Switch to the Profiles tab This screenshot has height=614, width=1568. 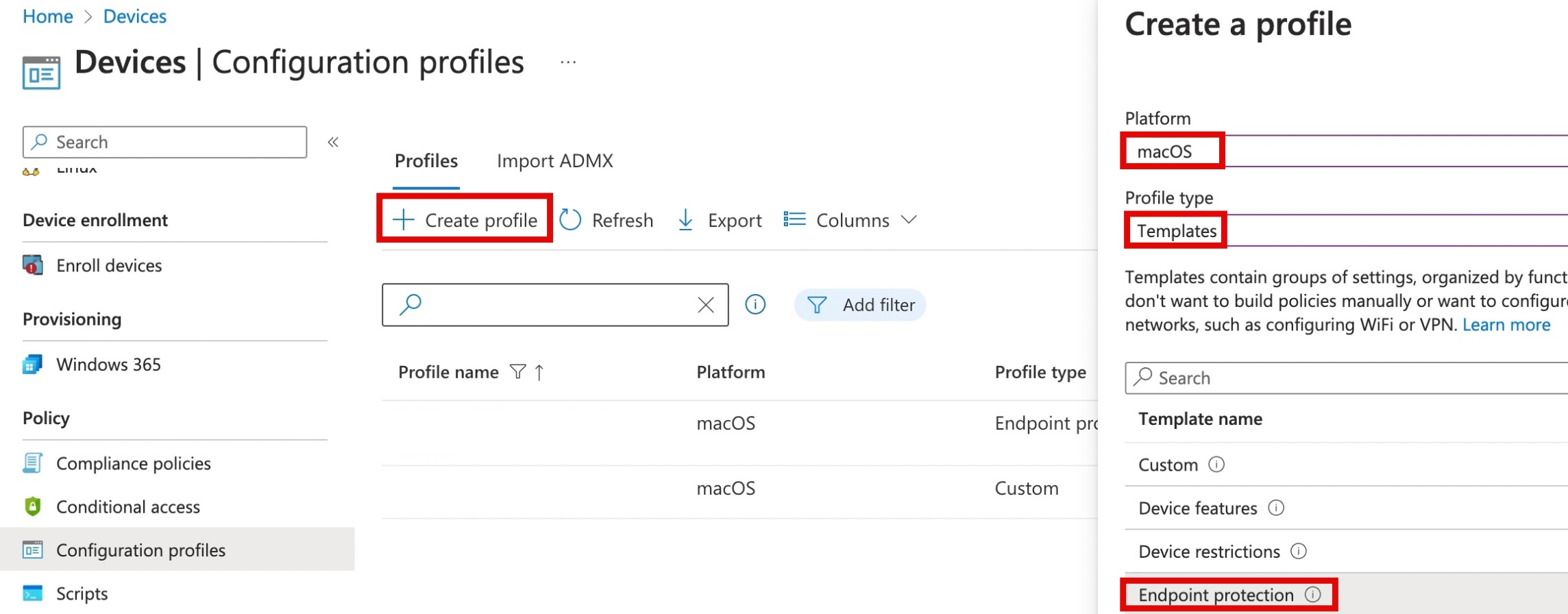click(x=426, y=161)
